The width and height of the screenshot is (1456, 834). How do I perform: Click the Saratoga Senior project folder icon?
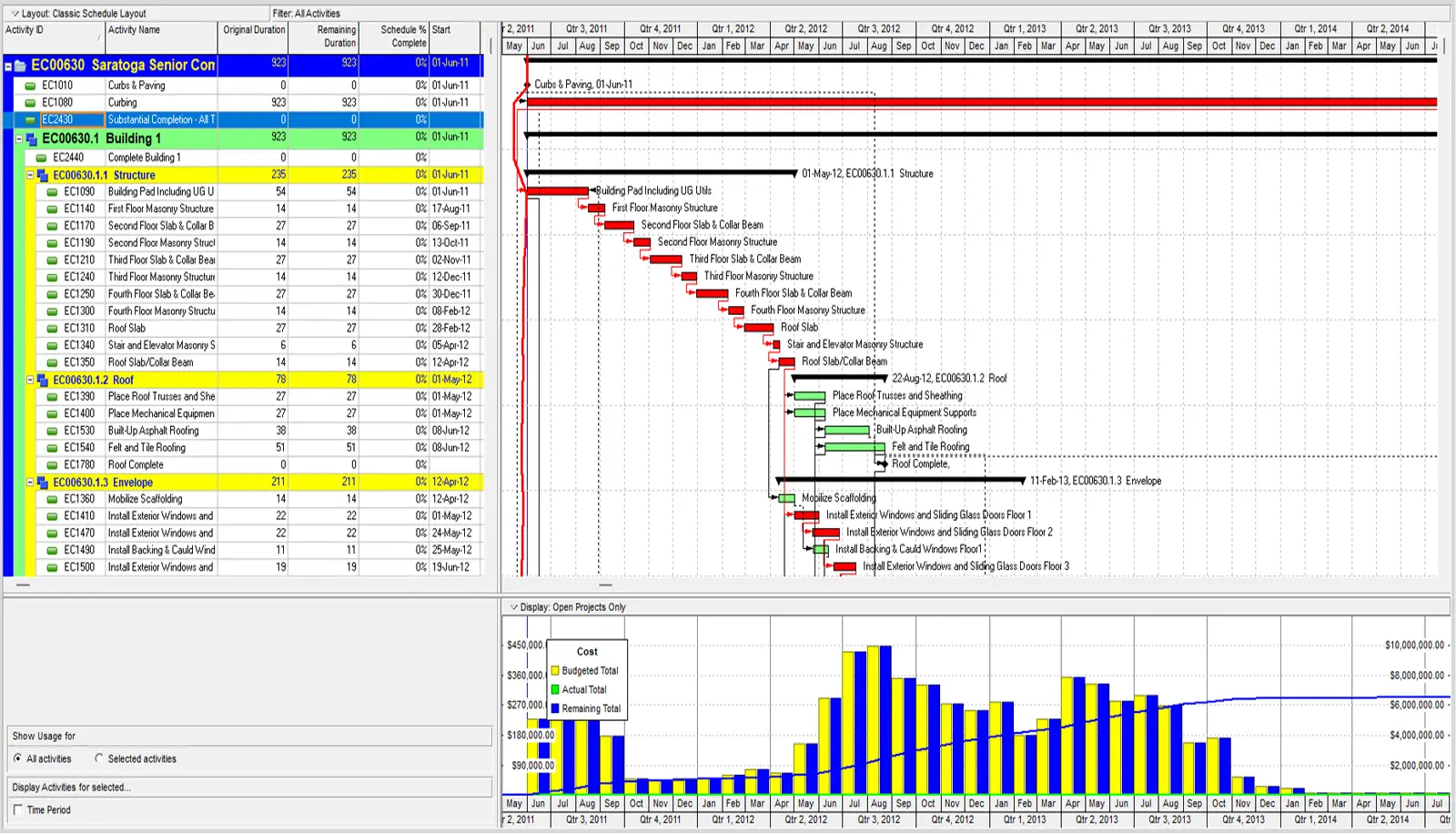pyautogui.click(x=20, y=66)
